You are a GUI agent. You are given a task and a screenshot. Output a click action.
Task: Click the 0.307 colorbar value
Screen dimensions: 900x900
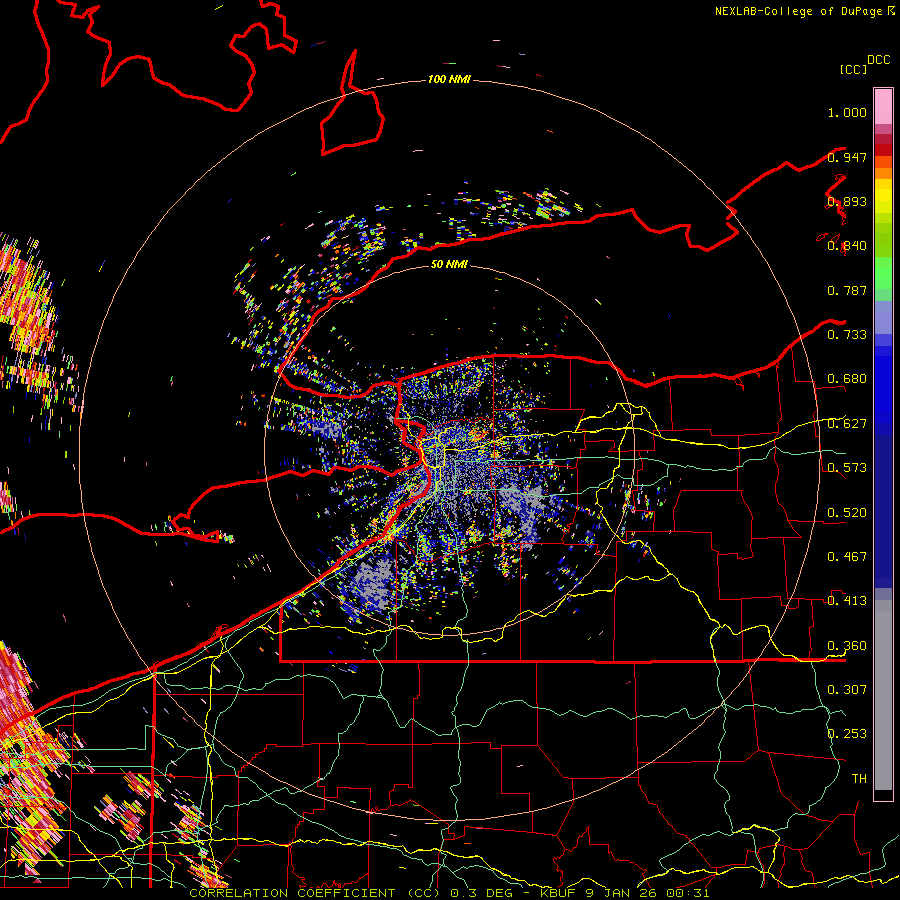(847, 689)
